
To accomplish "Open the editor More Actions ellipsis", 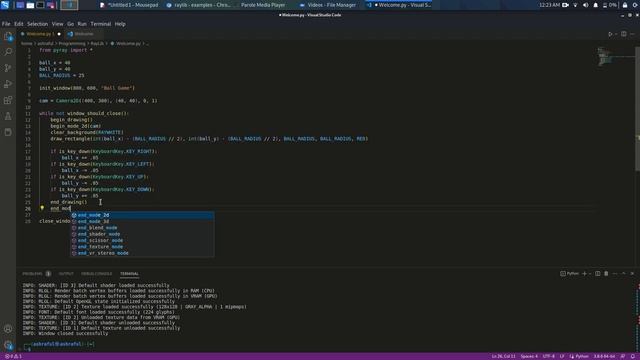I will tap(632, 34).
